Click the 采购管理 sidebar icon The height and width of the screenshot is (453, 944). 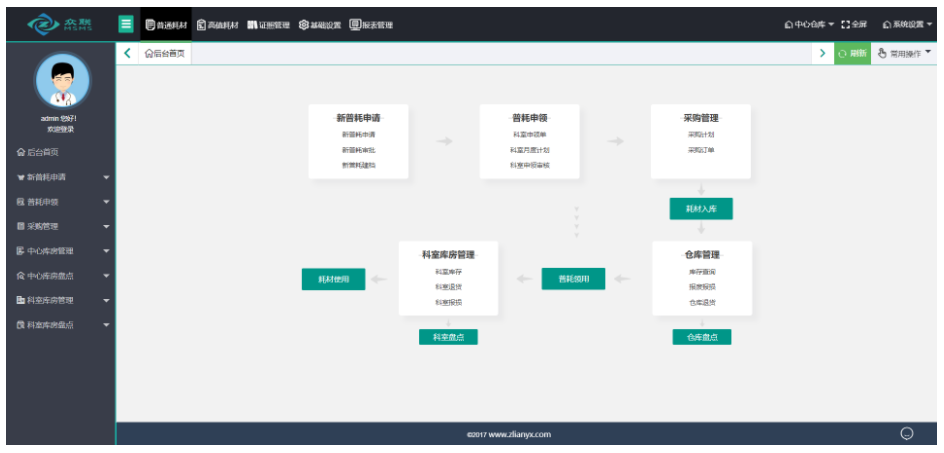click(20, 226)
